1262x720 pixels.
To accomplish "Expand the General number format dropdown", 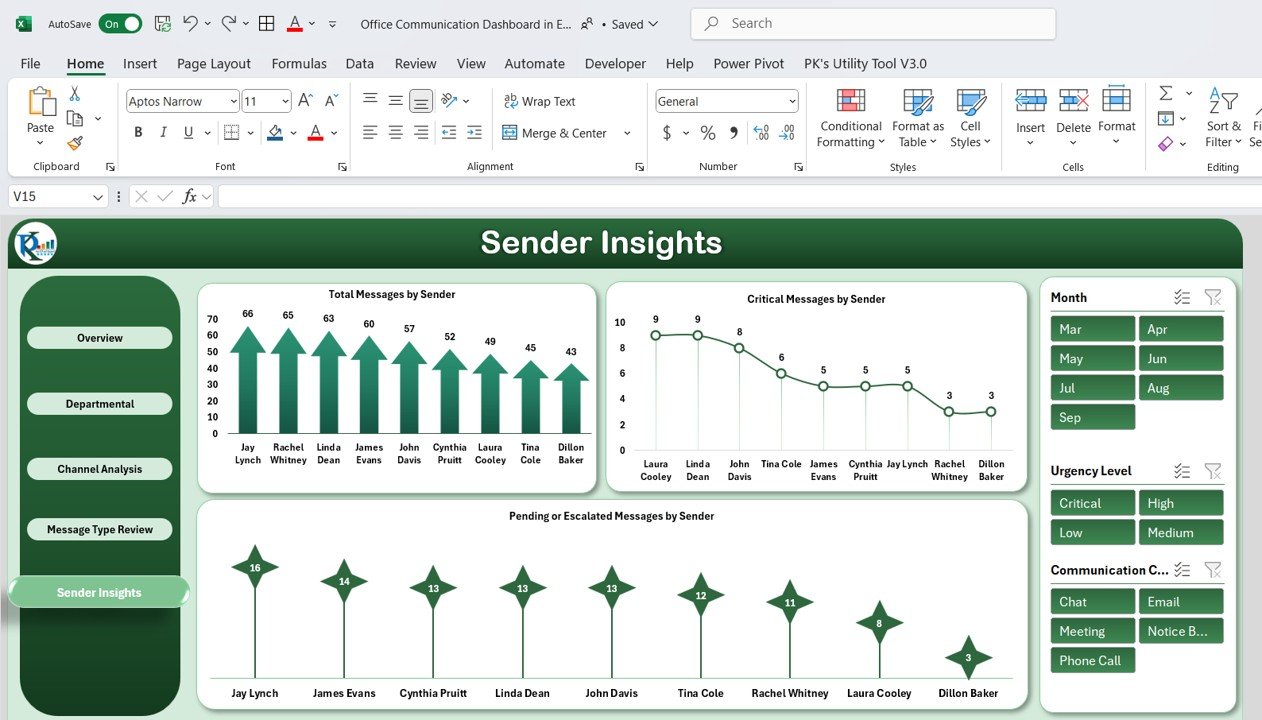I will coord(792,101).
